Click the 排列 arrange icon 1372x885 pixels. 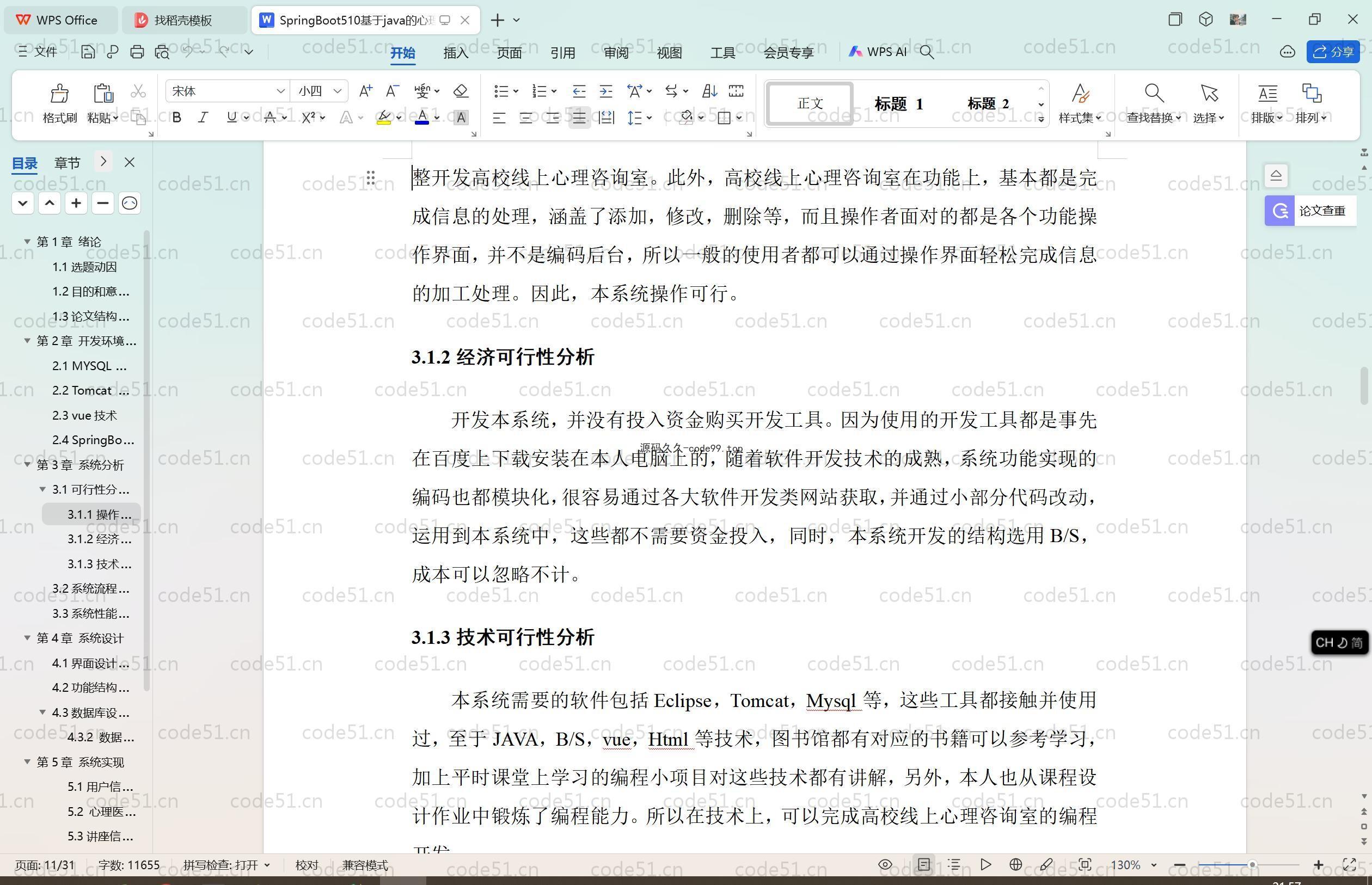pyautogui.click(x=1312, y=93)
